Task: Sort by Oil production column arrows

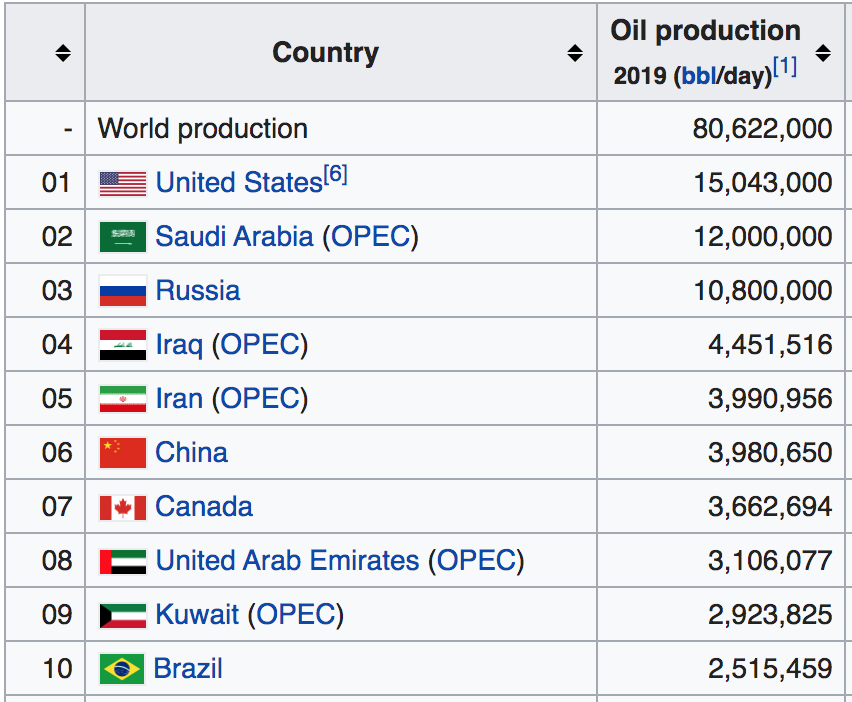Action: 823,53
